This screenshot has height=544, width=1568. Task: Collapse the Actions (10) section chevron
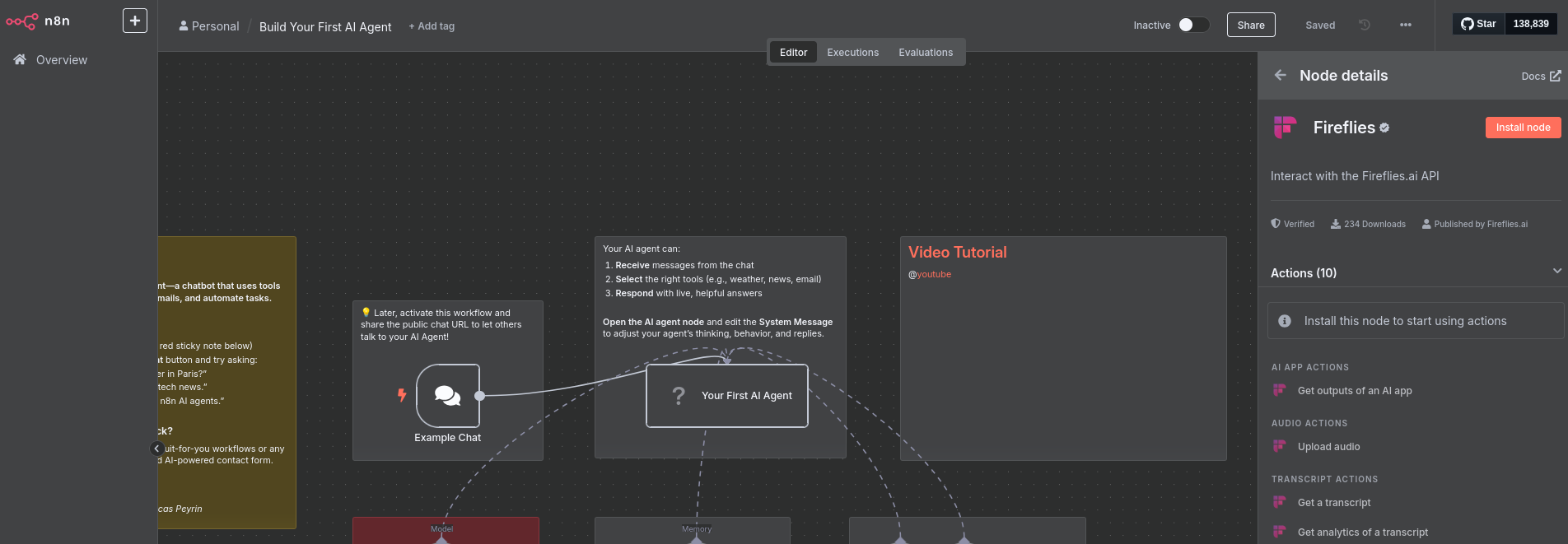(1556, 271)
